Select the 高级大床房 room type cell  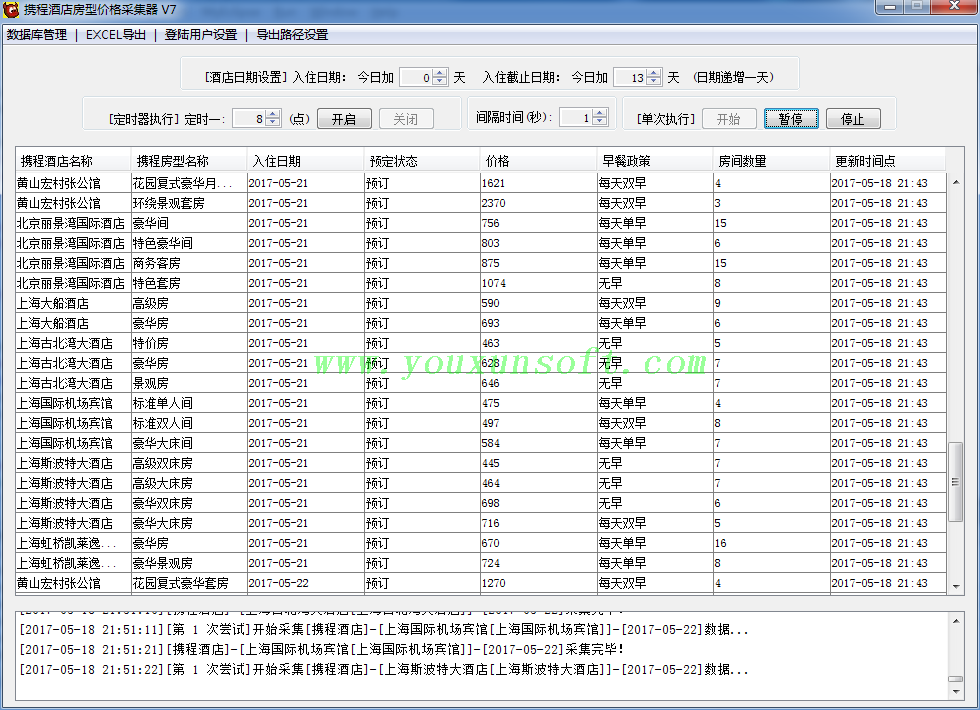pyautogui.click(x=189, y=483)
